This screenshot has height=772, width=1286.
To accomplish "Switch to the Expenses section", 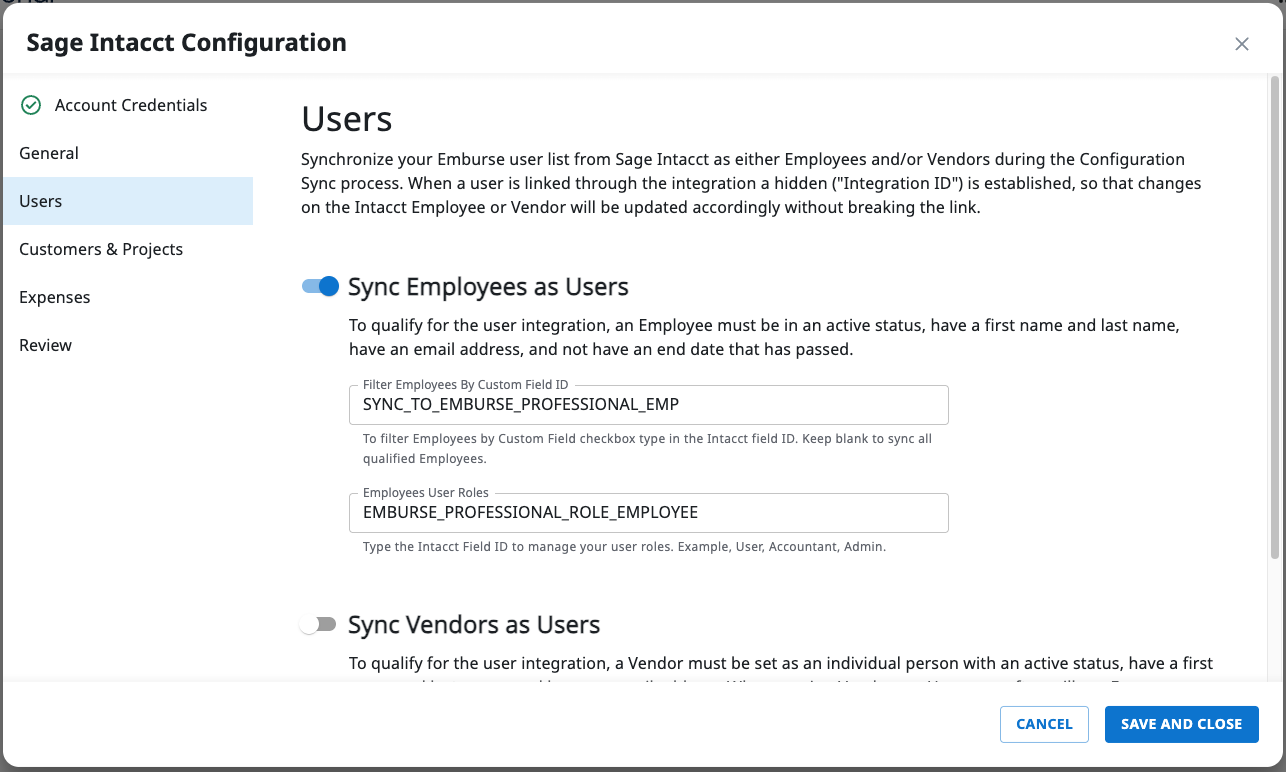I will click(x=128, y=297).
